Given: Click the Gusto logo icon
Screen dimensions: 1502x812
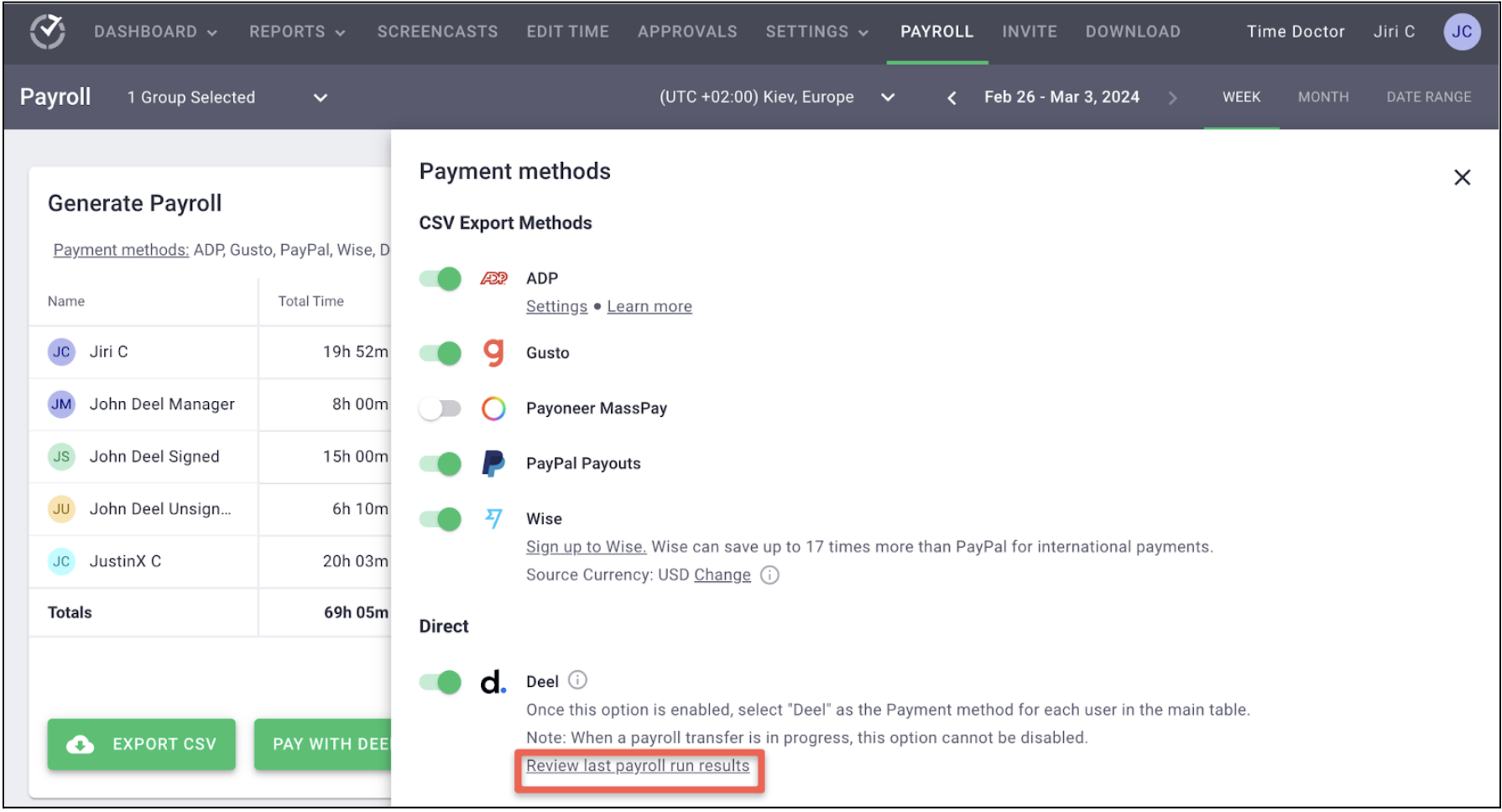Looking at the screenshot, I should pyautogui.click(x=494, y=353).
